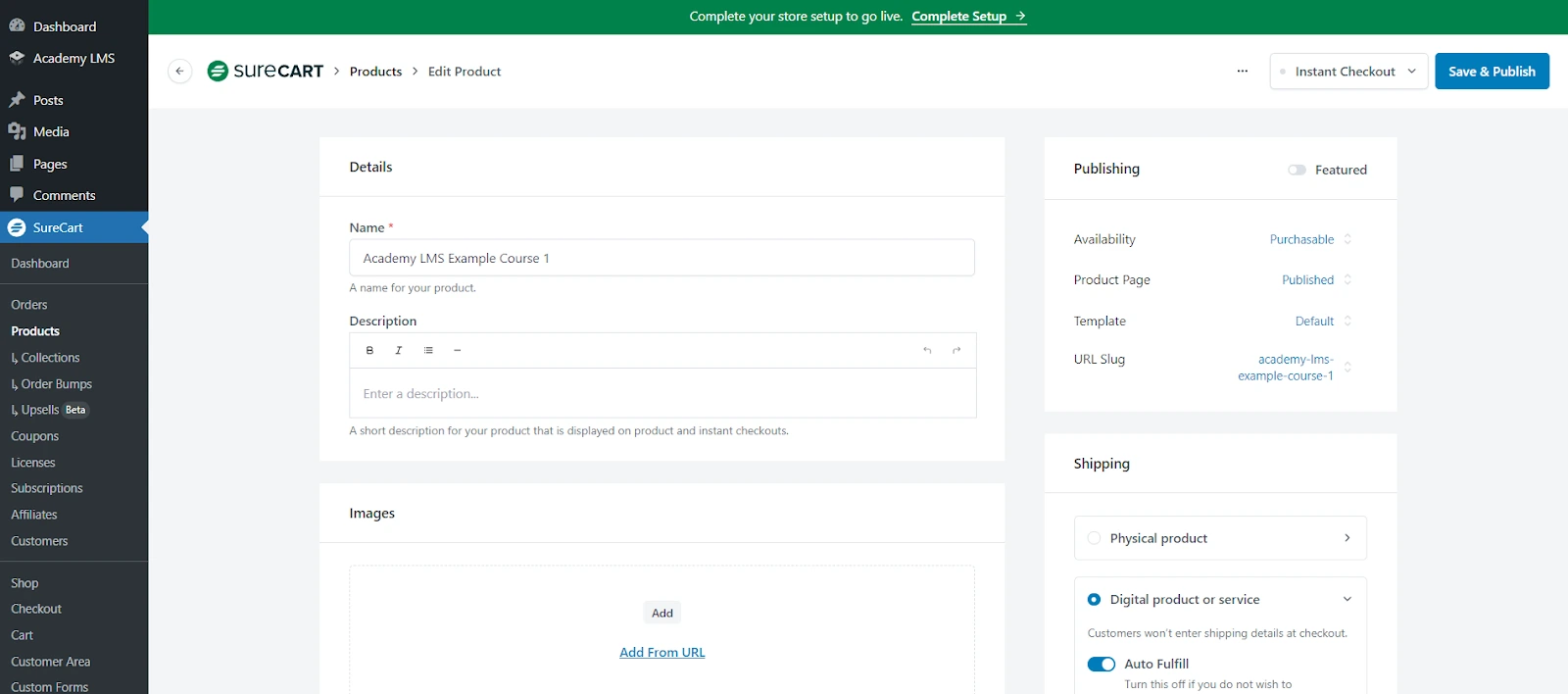This screenshot has height=694, width=1568.
Task: Open Customers menu item
Action: (x=39, y=541)
